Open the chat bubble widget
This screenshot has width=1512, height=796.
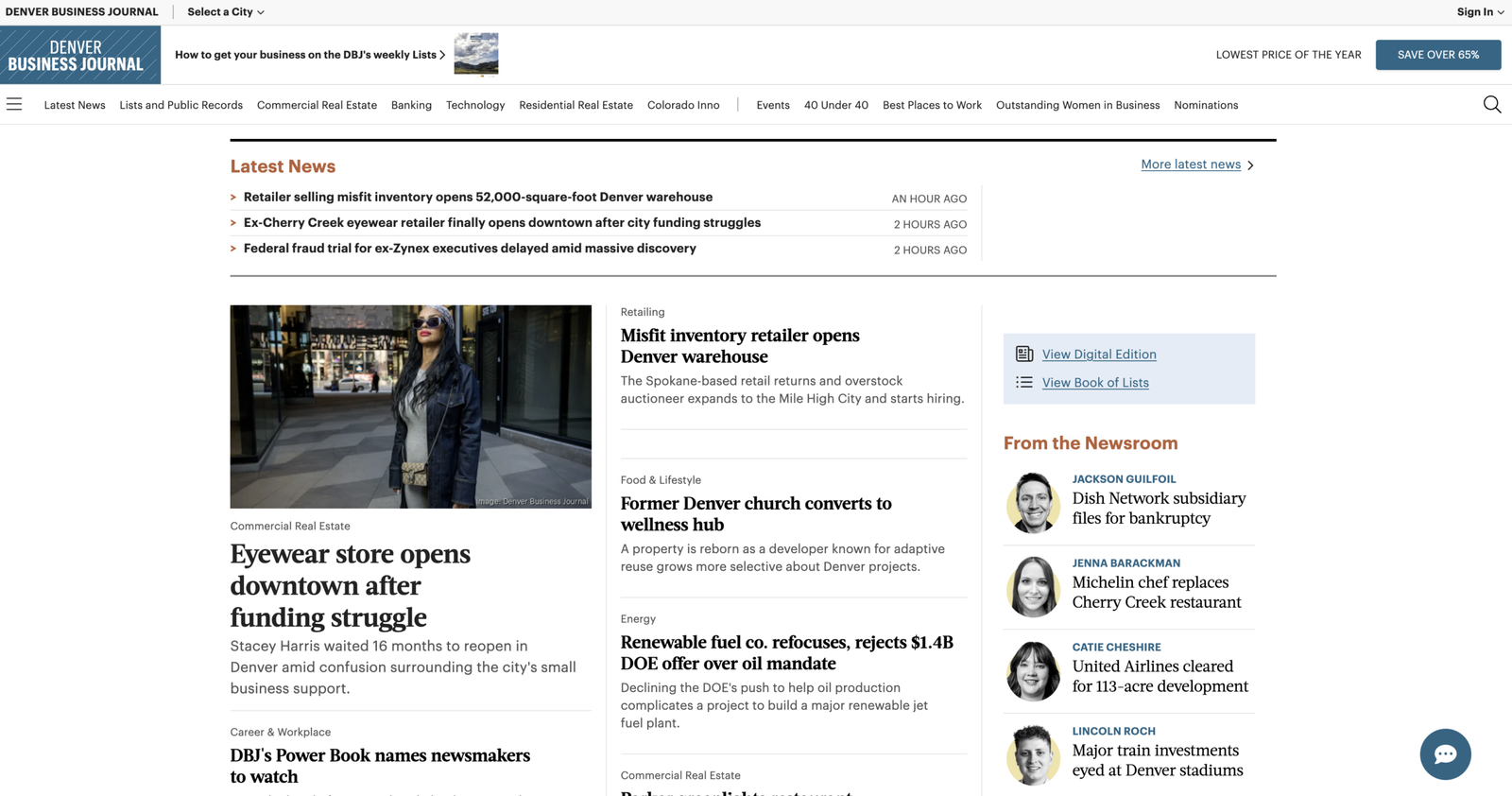tap(1445, 754)
